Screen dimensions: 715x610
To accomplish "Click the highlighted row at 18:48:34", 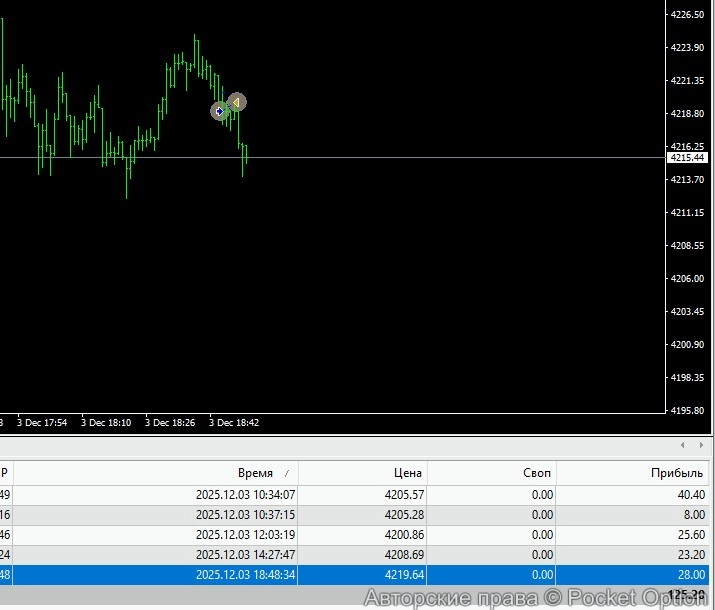I will (x=245, y=575).
